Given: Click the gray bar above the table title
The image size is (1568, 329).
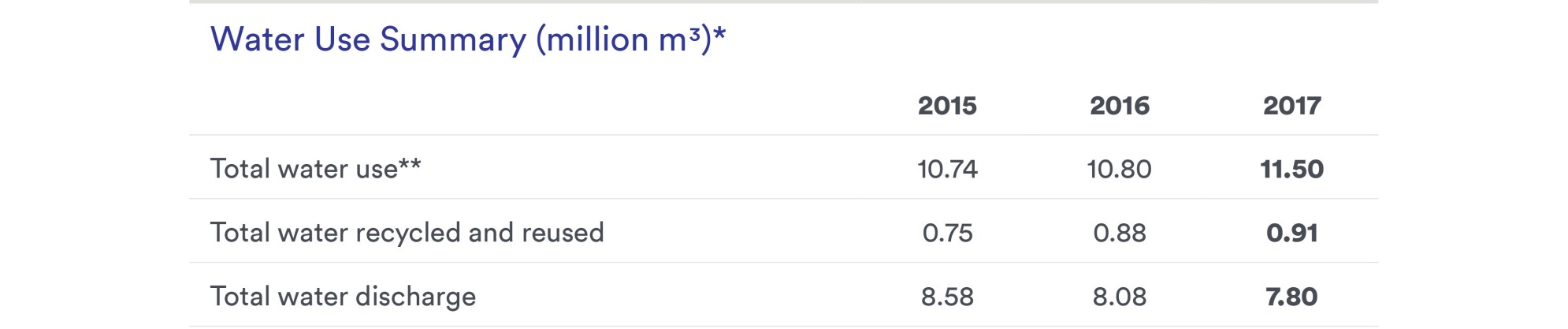Looking at the screenshot, I should coord(783,2).
